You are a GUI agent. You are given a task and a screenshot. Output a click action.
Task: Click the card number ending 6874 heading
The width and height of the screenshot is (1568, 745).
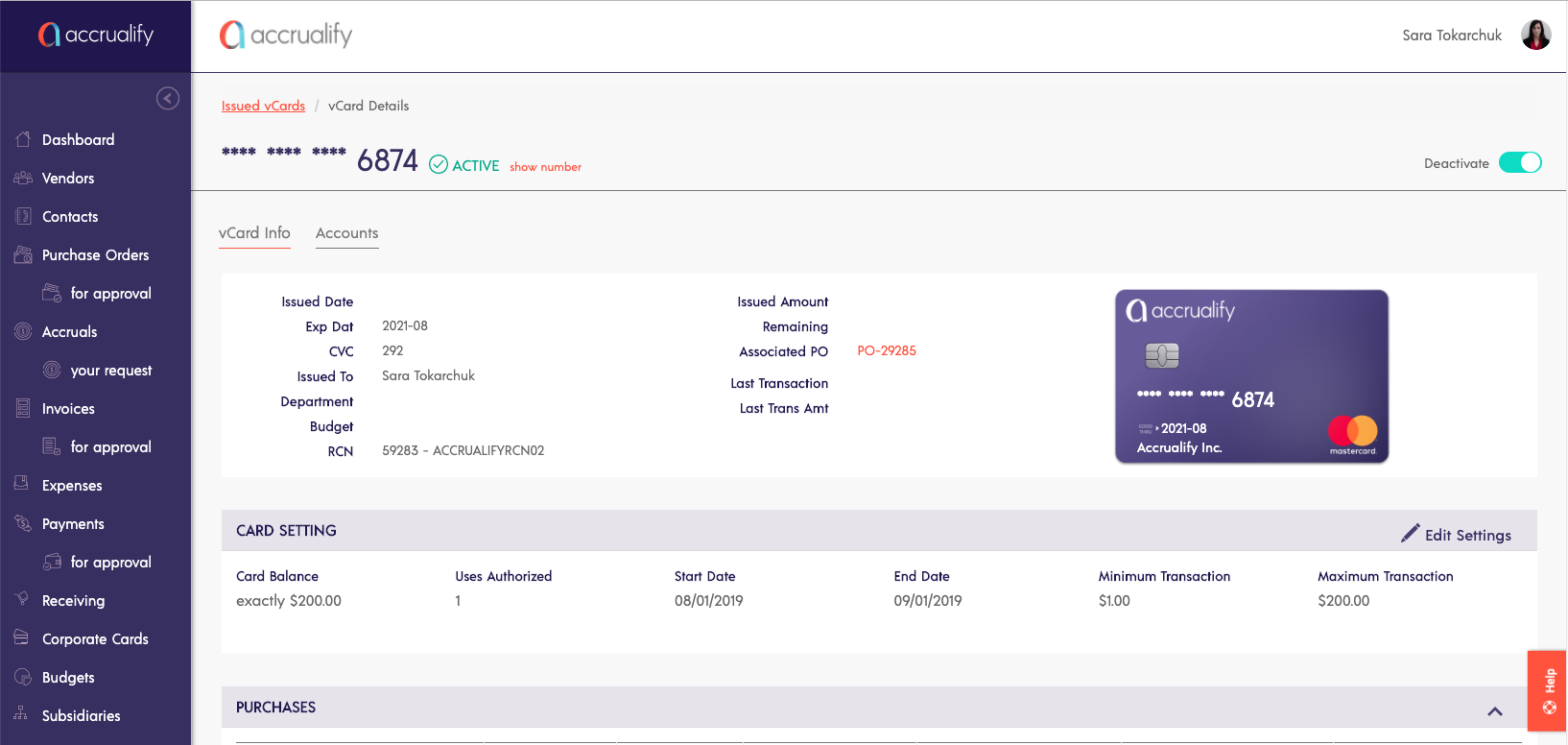pyautogui.click(x=320, y=158)
